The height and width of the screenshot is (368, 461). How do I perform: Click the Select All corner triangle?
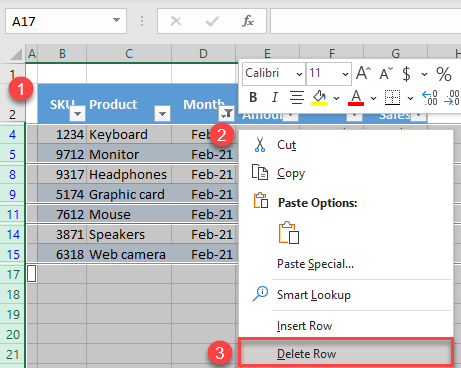click(16, 54)
